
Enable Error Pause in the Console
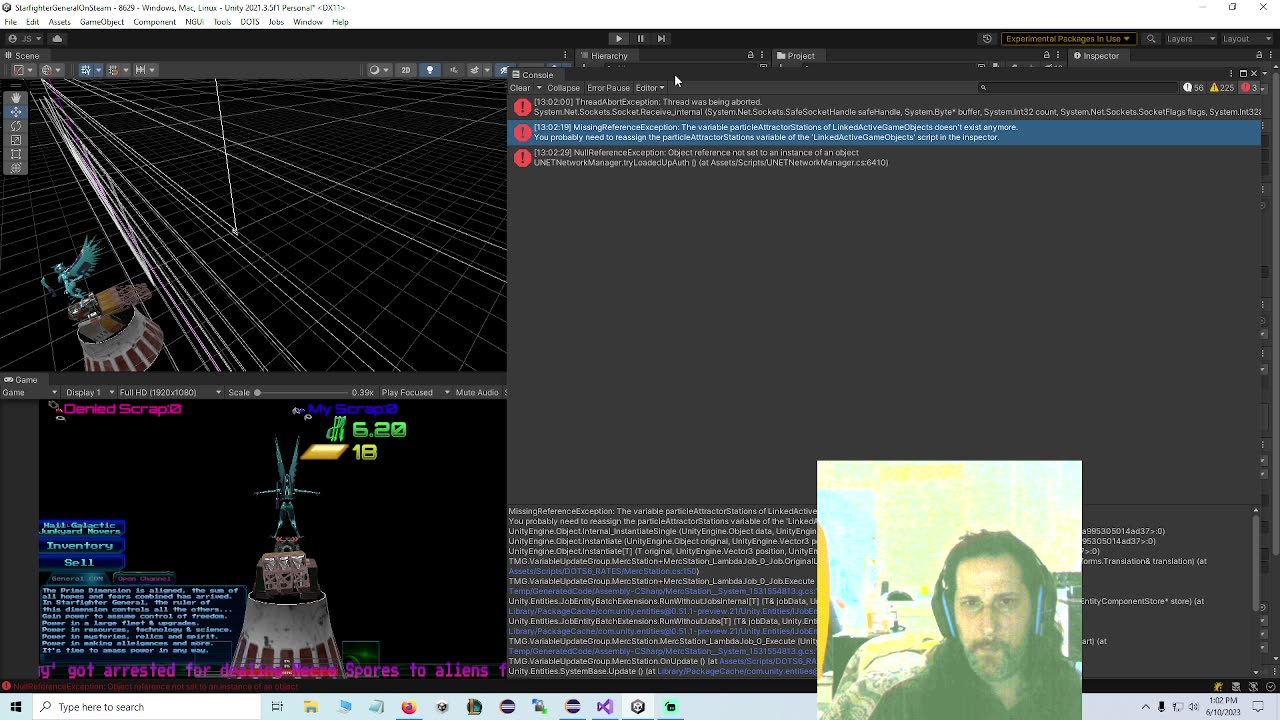(x=608, y=88)
